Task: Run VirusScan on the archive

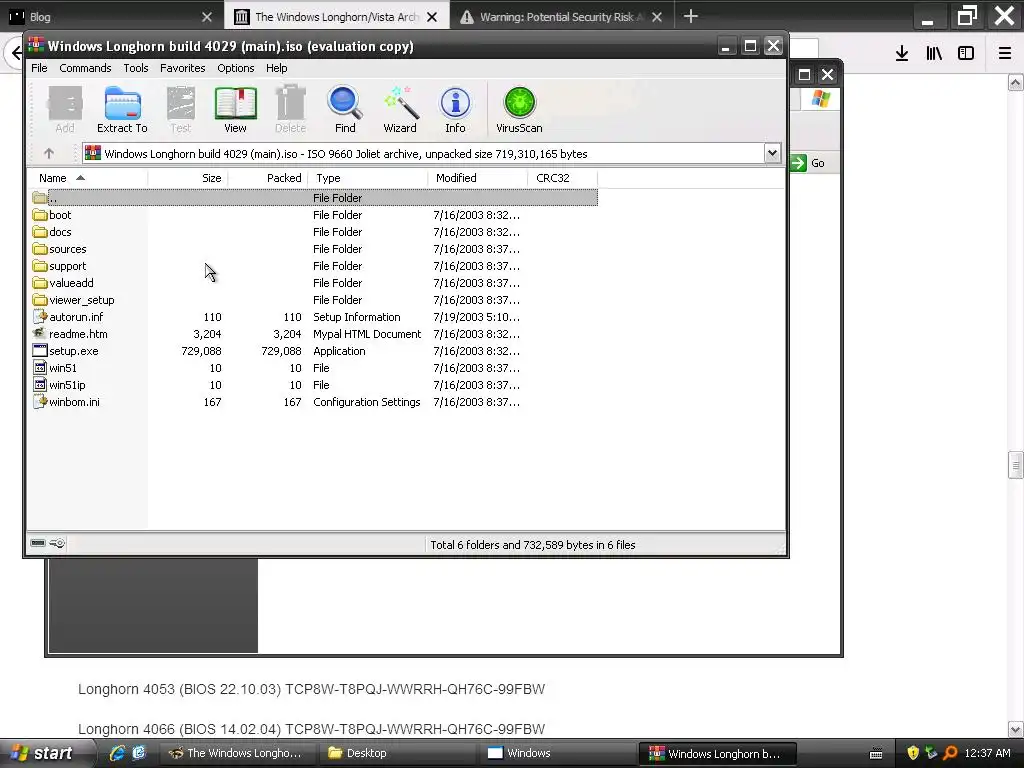Action: point(519,110)
